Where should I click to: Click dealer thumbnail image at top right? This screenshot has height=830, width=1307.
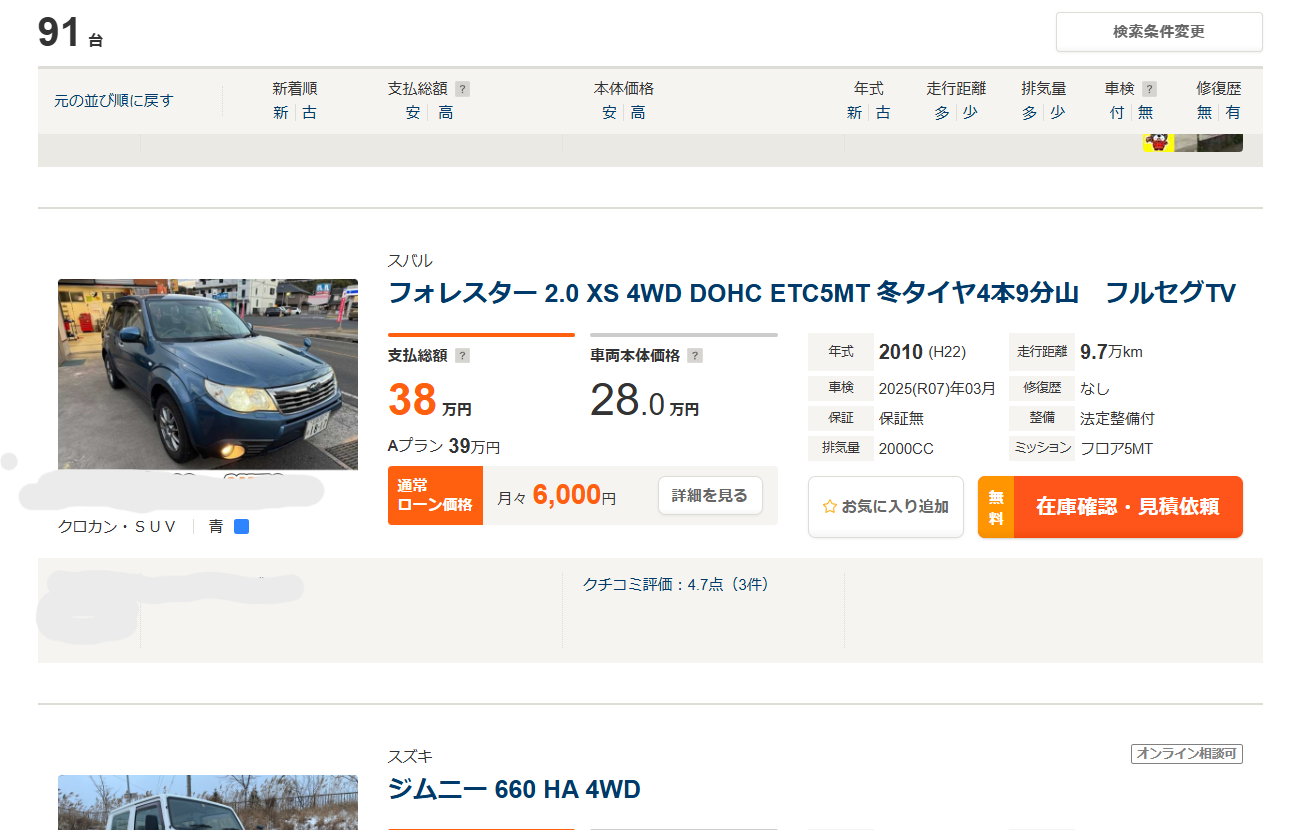(x=1193, y=143)
